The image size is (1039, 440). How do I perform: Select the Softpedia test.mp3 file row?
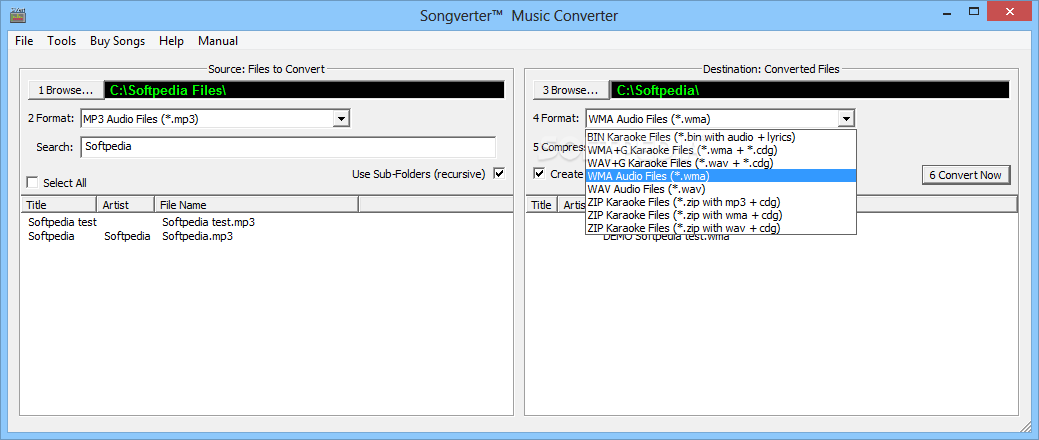(x=209, y=222)
